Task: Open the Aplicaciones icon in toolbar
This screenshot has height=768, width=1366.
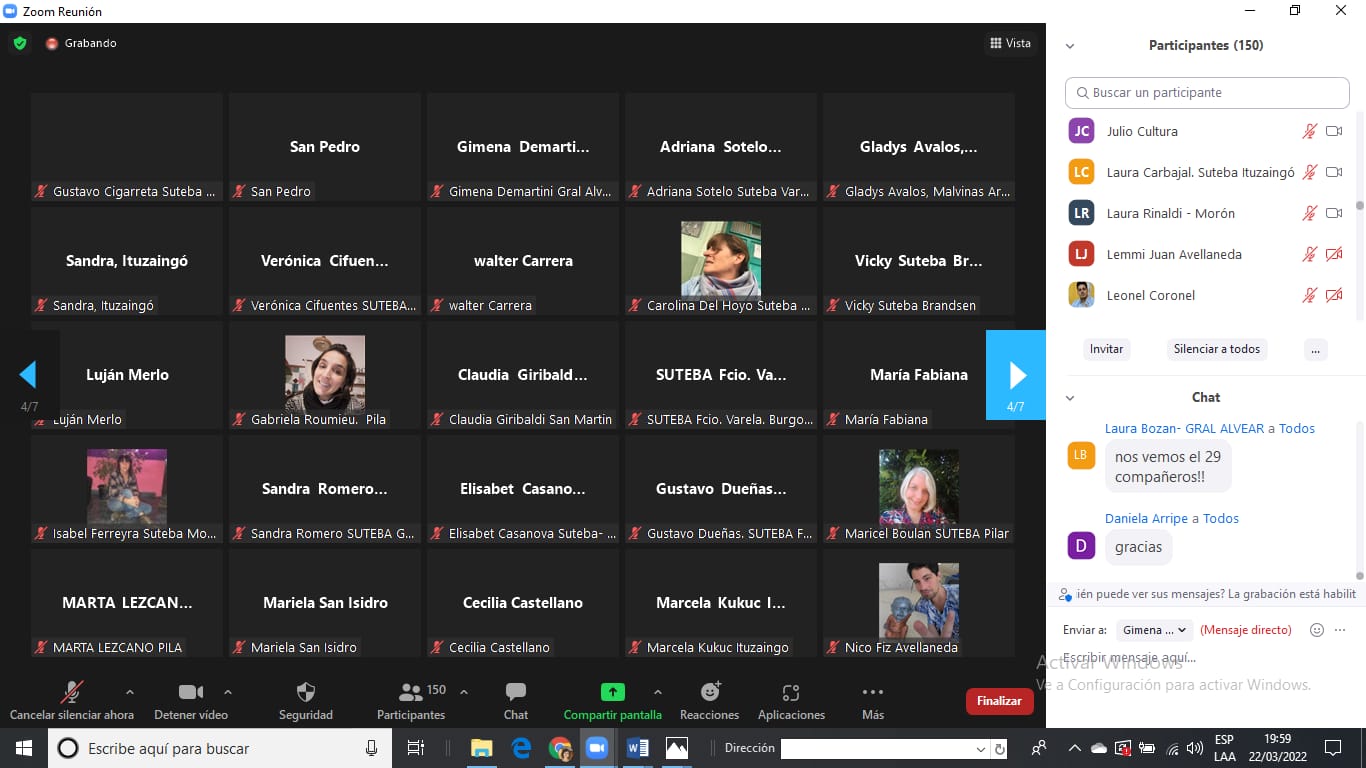Action: click(791, 692)
